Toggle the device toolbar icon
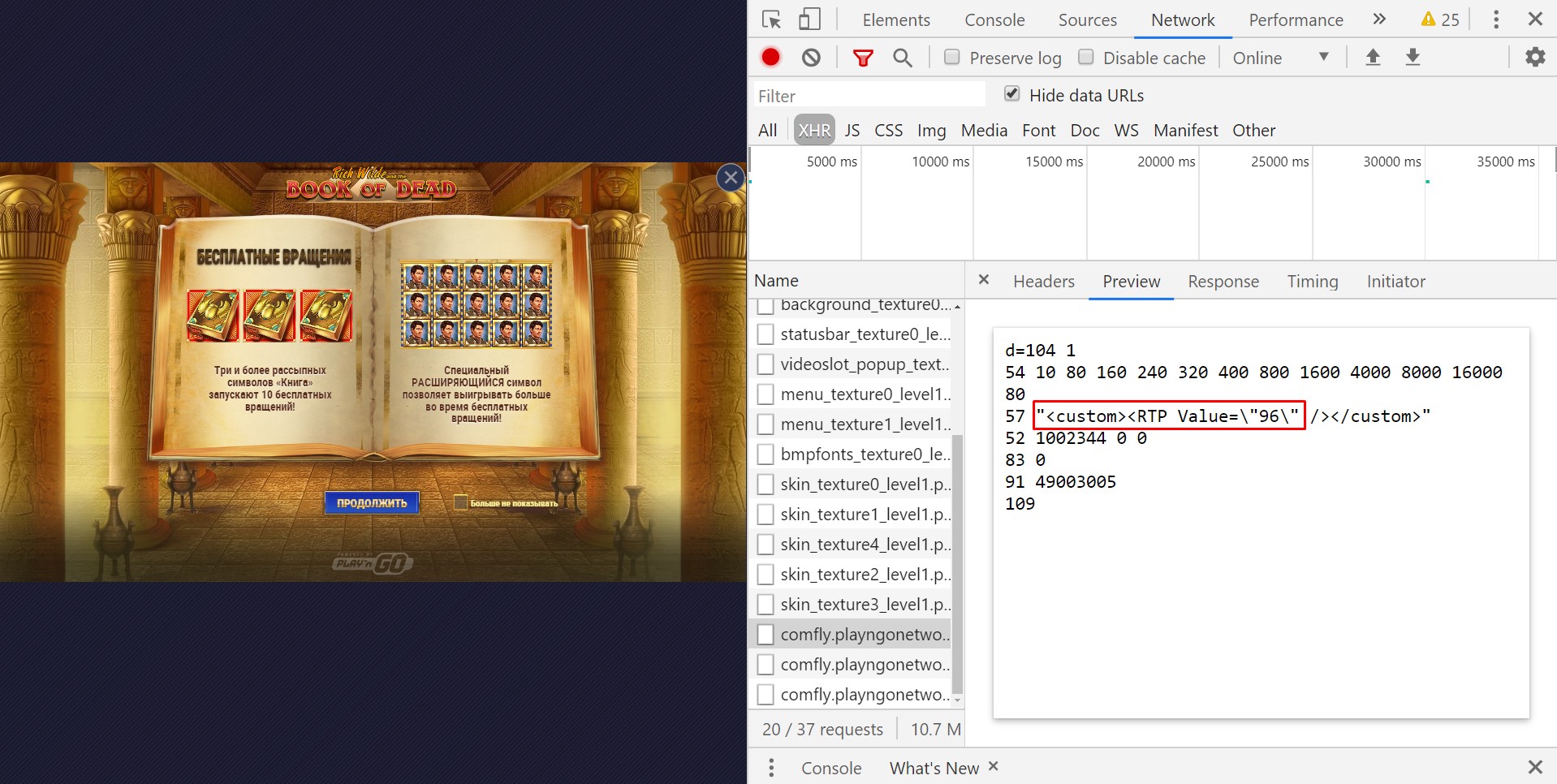The image size is (1557, 784). point(809,19)
